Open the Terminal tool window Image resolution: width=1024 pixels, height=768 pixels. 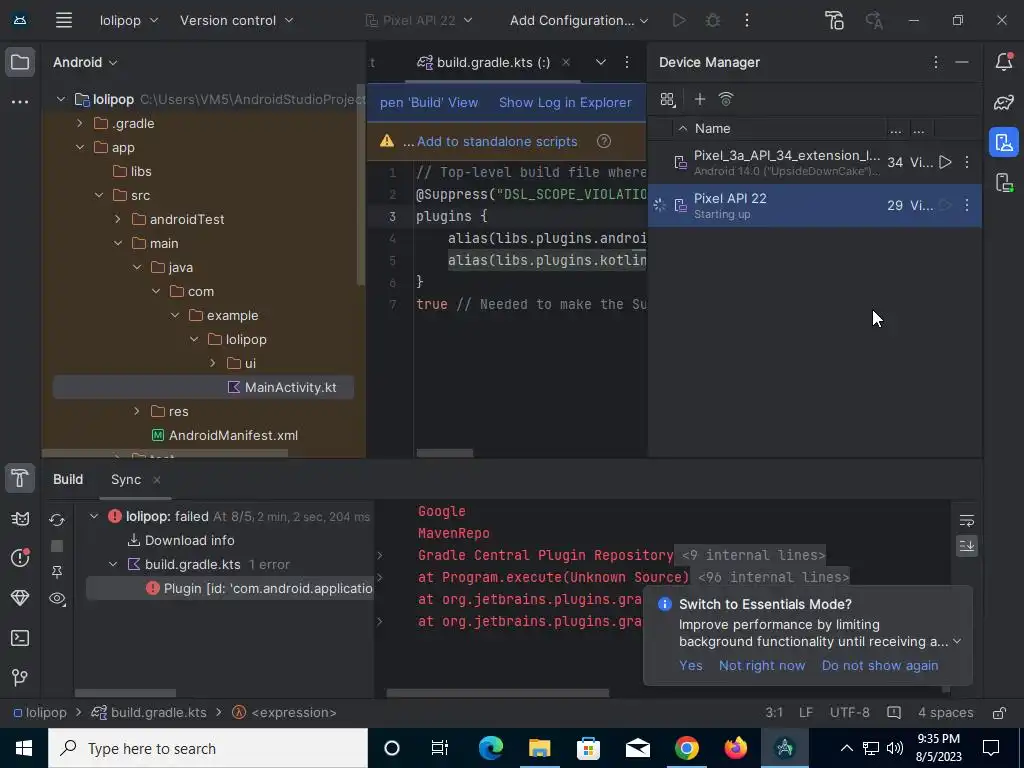[x=20, y=638]
